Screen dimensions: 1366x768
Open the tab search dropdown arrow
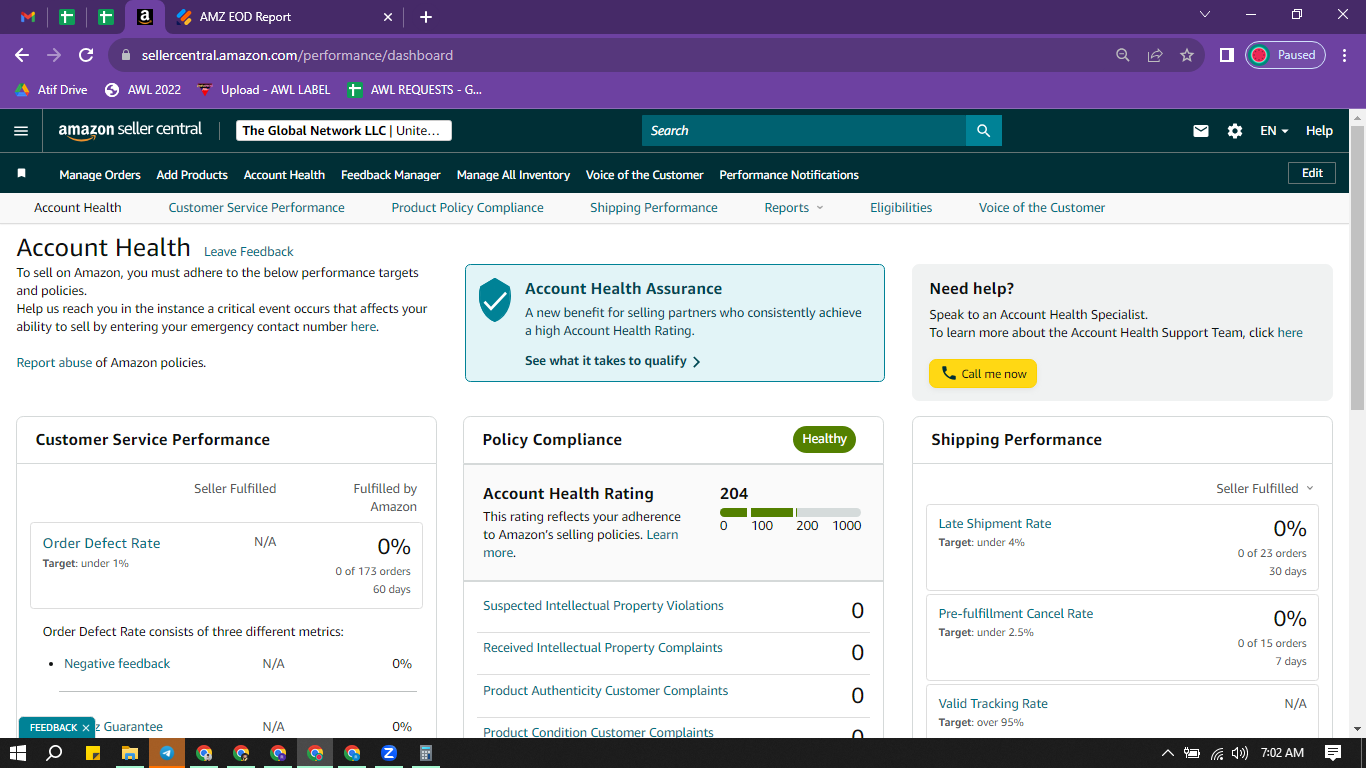point(1204,14)
